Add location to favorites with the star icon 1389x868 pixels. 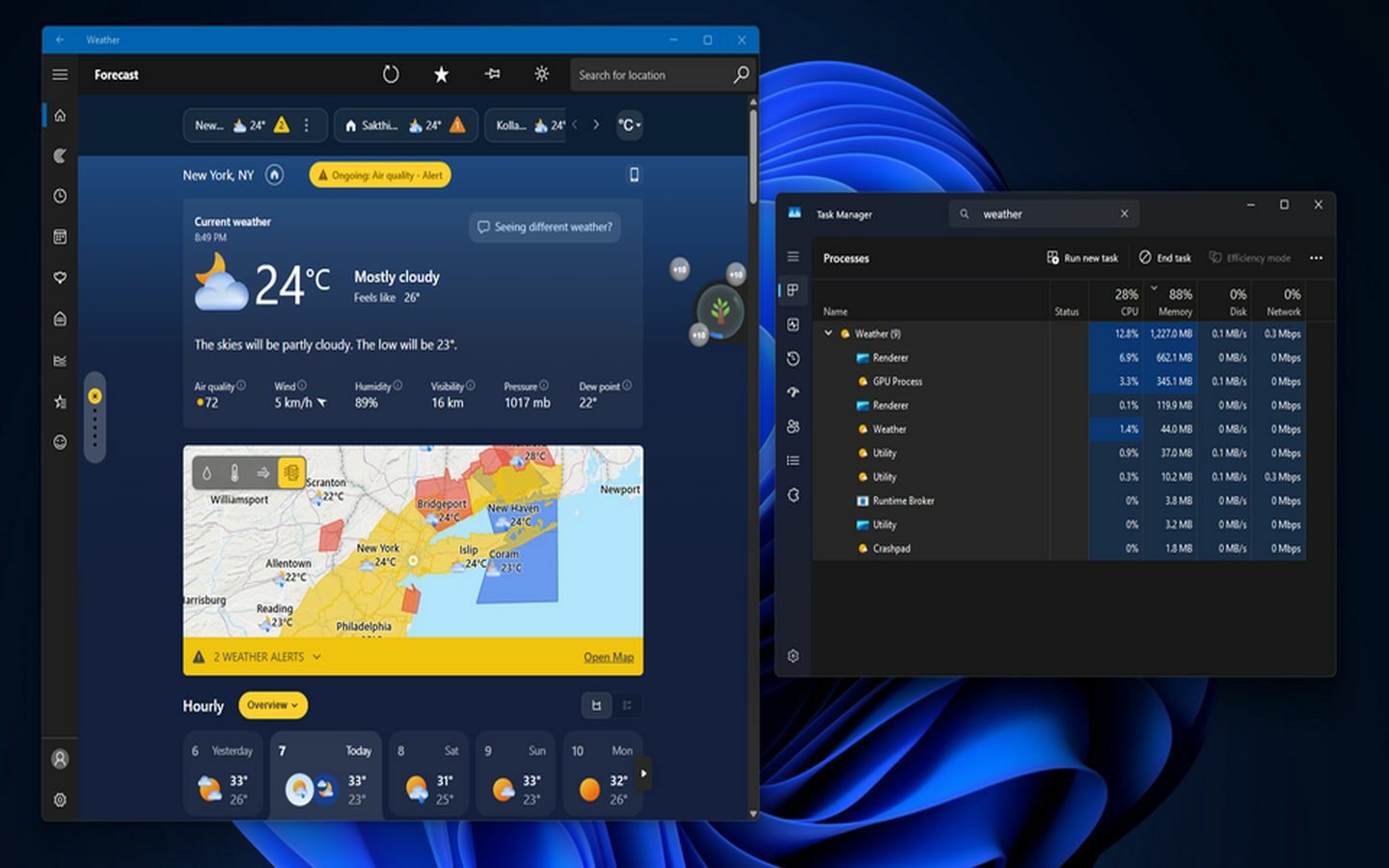[441, 74]
